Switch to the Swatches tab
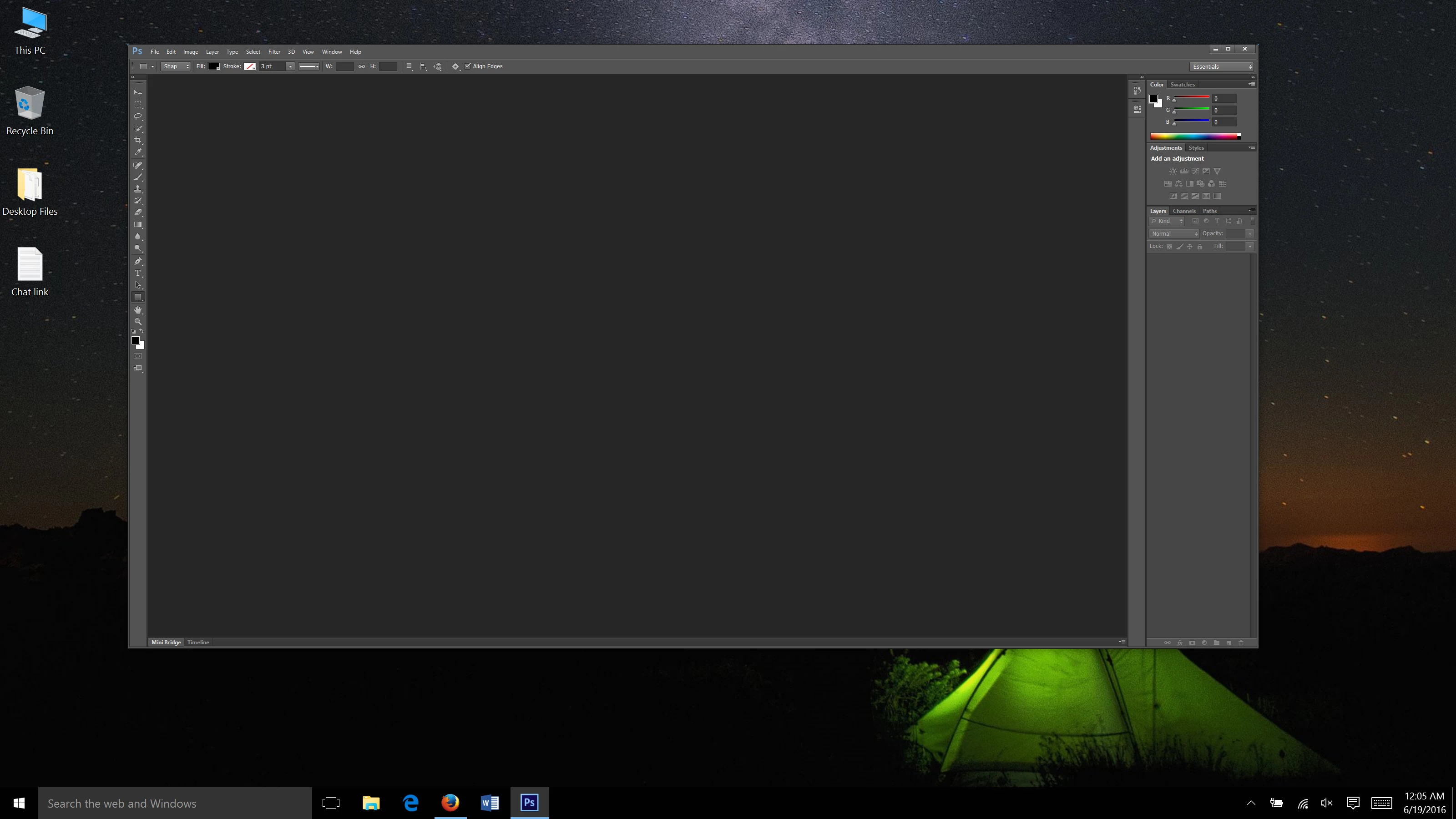 [1183, 84]
